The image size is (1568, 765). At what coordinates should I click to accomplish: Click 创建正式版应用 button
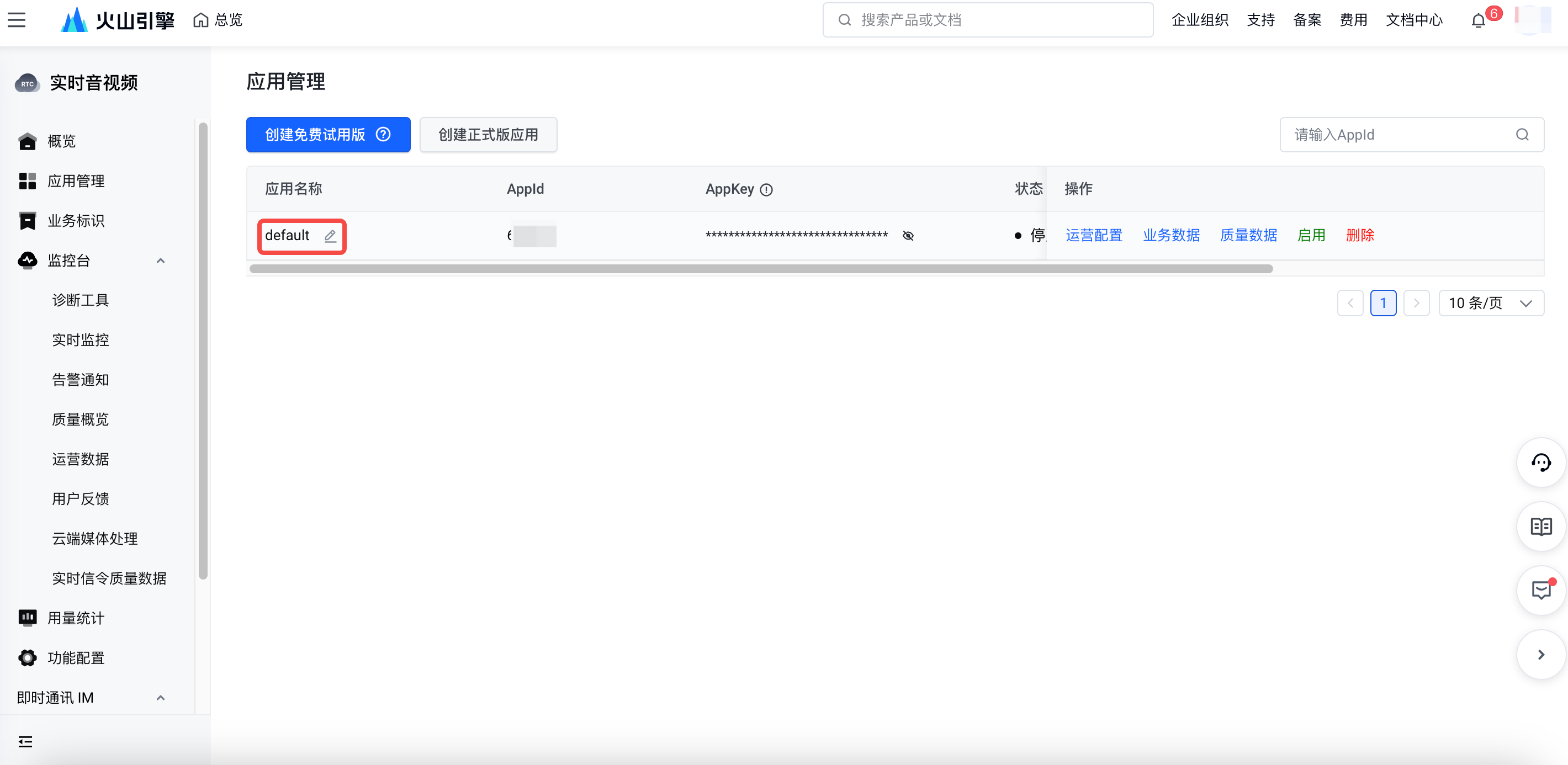tap(488, 135)
